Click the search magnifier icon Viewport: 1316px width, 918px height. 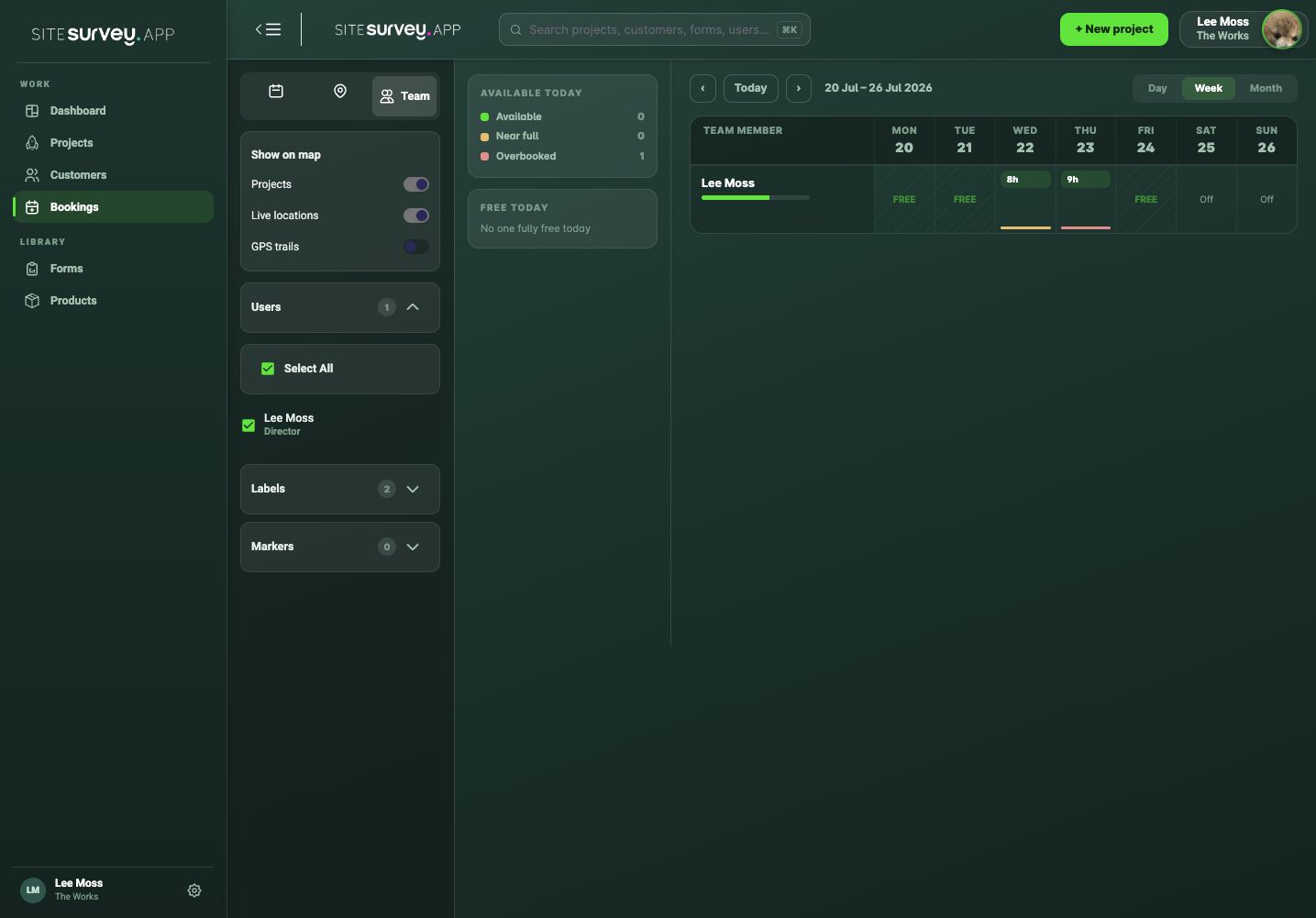pos(516,29)
